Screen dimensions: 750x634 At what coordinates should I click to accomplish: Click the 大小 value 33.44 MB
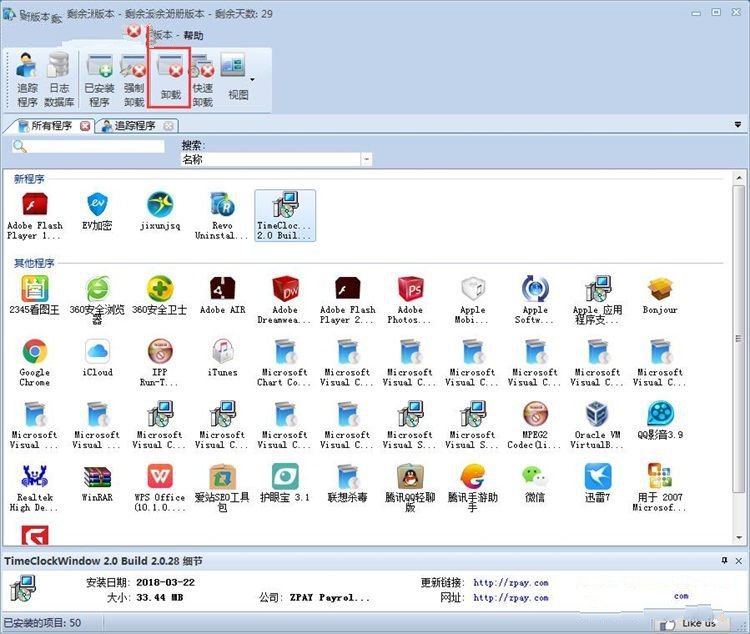pyautogui.click(x=160, y=598)
